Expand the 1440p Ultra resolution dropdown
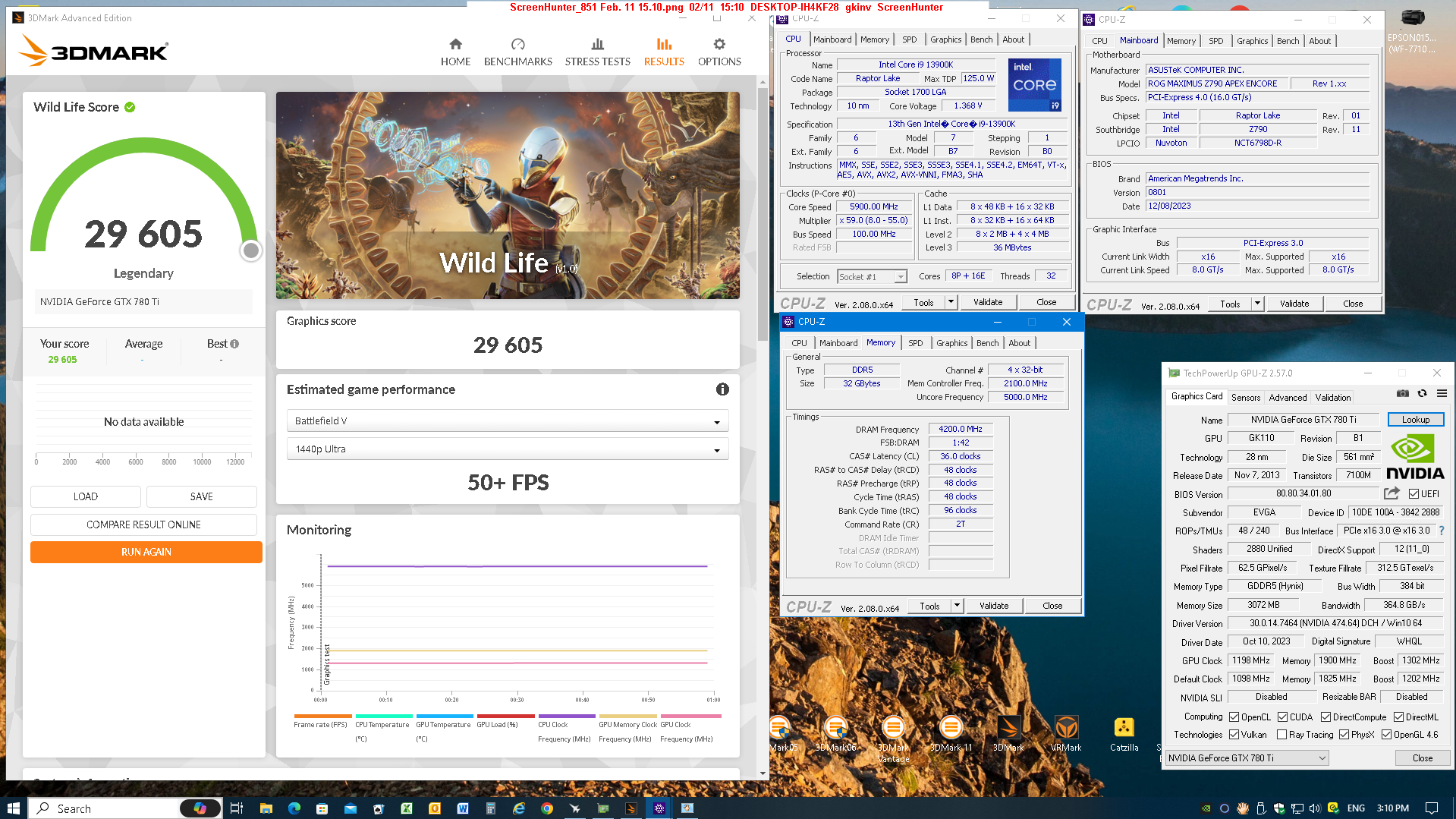The image size is (1456, 819). (507, 449)
